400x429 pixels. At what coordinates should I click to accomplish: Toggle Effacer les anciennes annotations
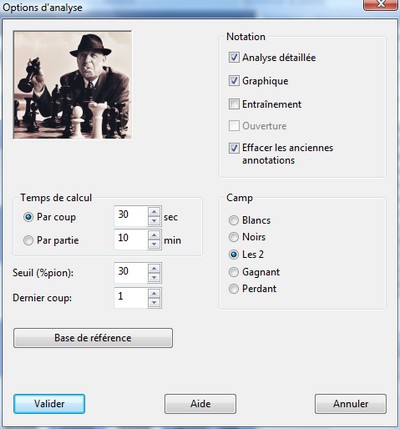234,148
